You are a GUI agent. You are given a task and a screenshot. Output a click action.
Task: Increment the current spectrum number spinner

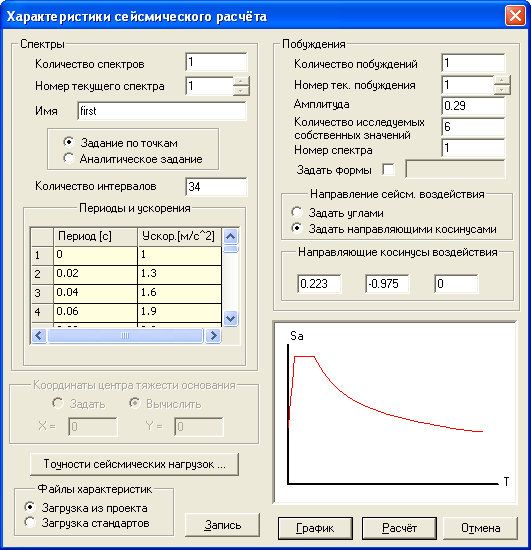point(241,81)
